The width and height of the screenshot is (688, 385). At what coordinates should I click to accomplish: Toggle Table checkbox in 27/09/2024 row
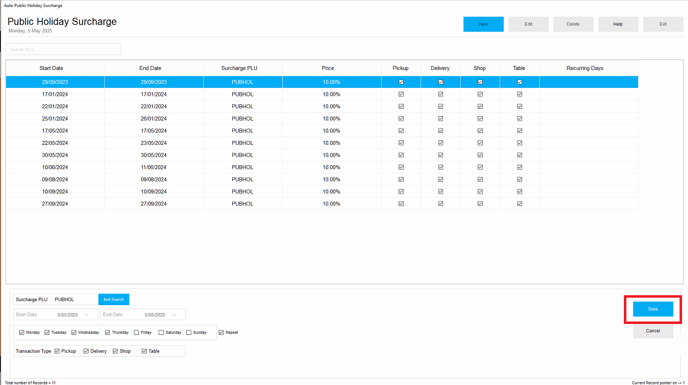click(x=520, y=204)
